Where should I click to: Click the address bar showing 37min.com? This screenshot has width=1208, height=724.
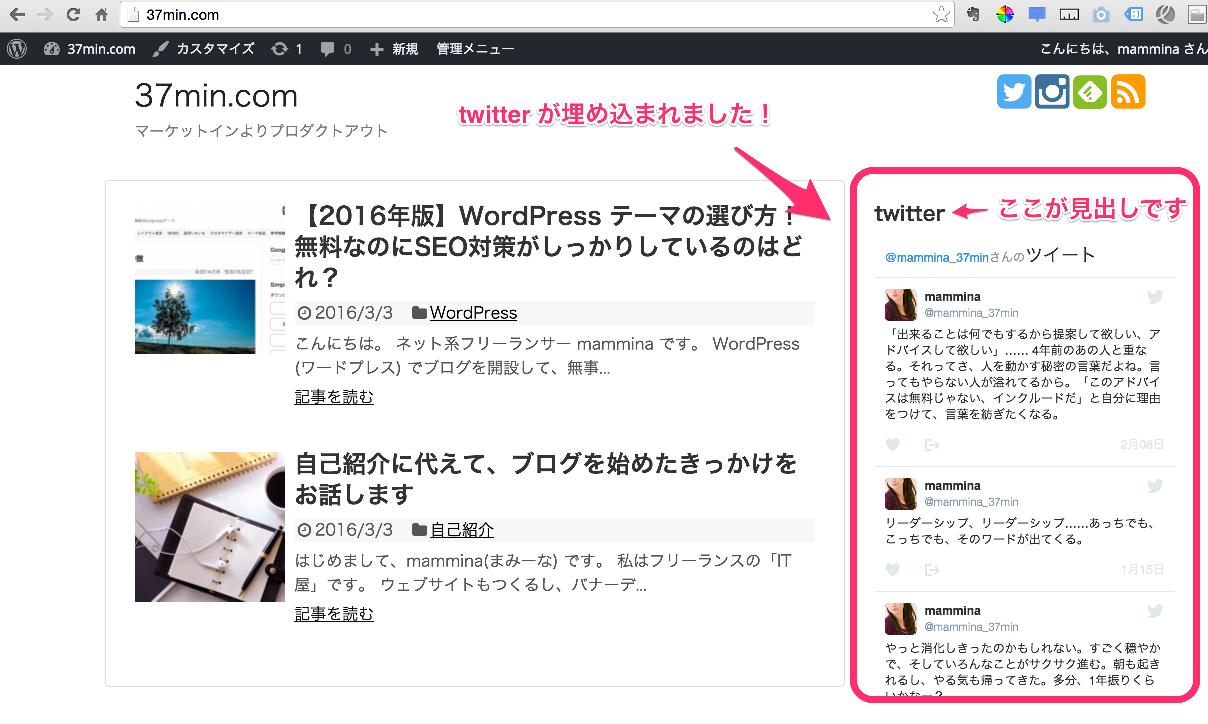tap(538, 15)
